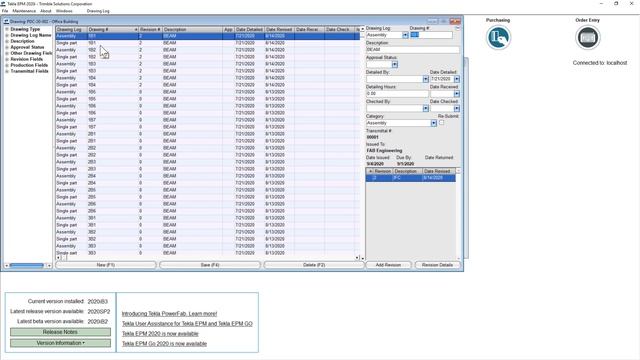Open the Date Received date picker
Screen dimensions: 640x360
pyautogui.click(x=457, y=94)
